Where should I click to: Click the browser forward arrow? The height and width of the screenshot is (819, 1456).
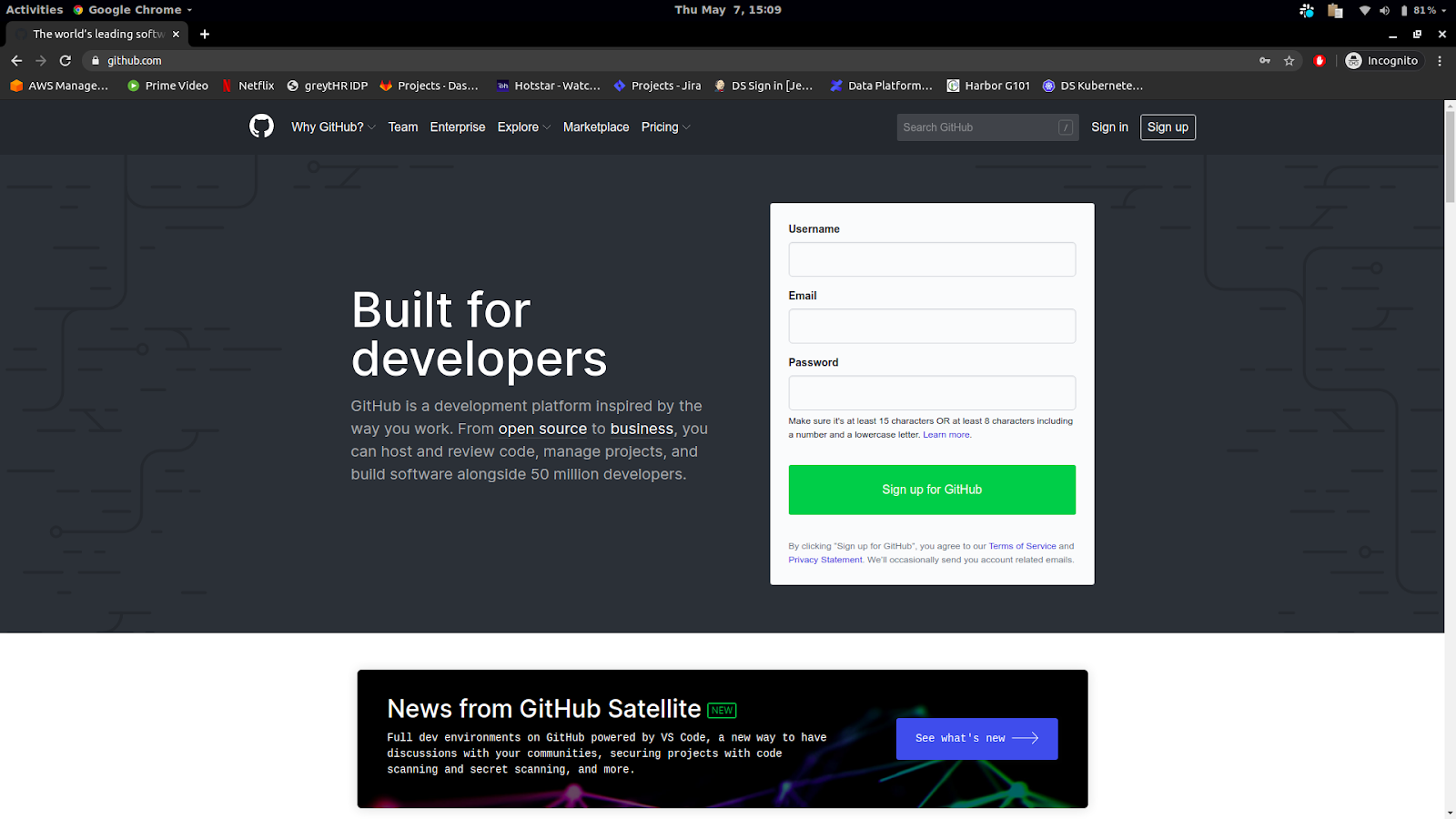click(x=41, y=60)
